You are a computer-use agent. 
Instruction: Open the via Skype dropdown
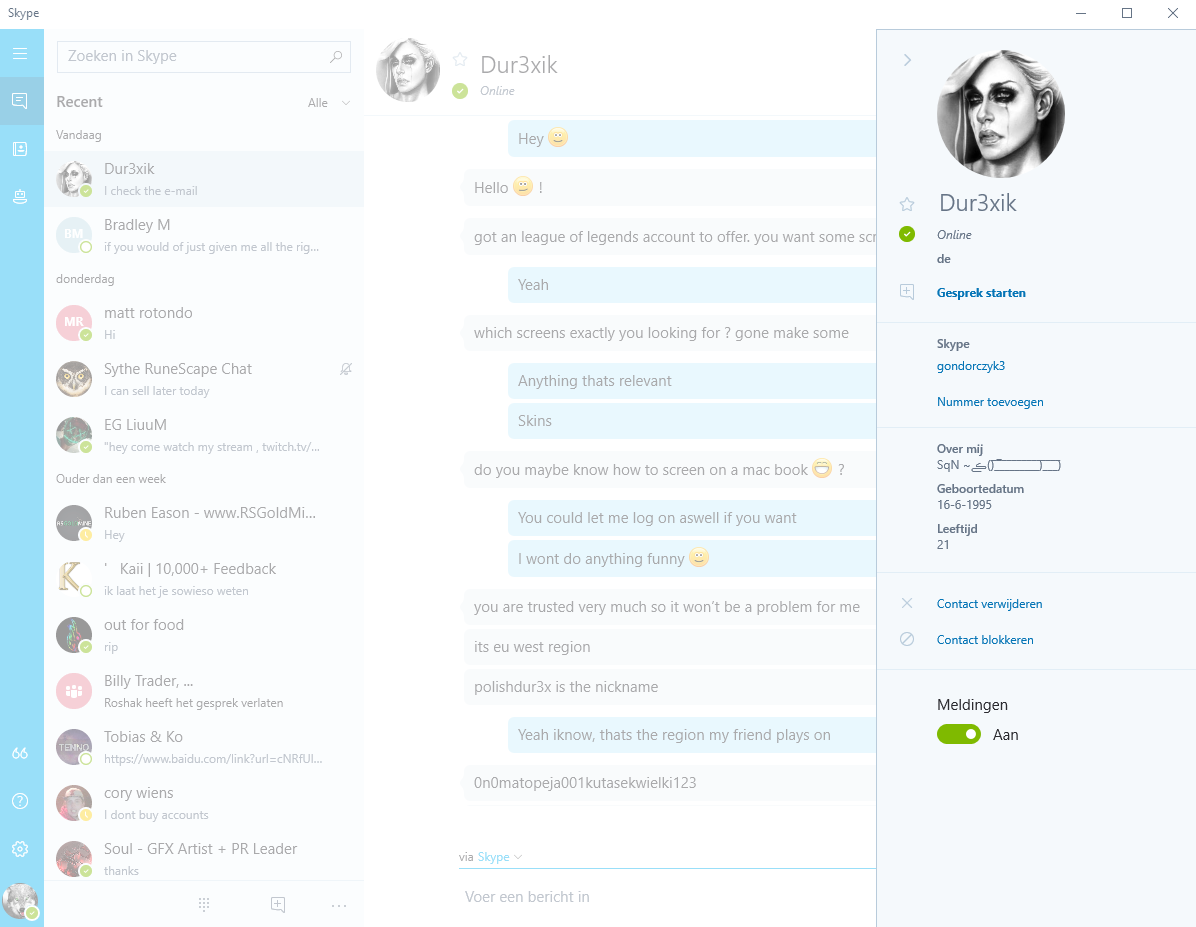tap(500, 857)
